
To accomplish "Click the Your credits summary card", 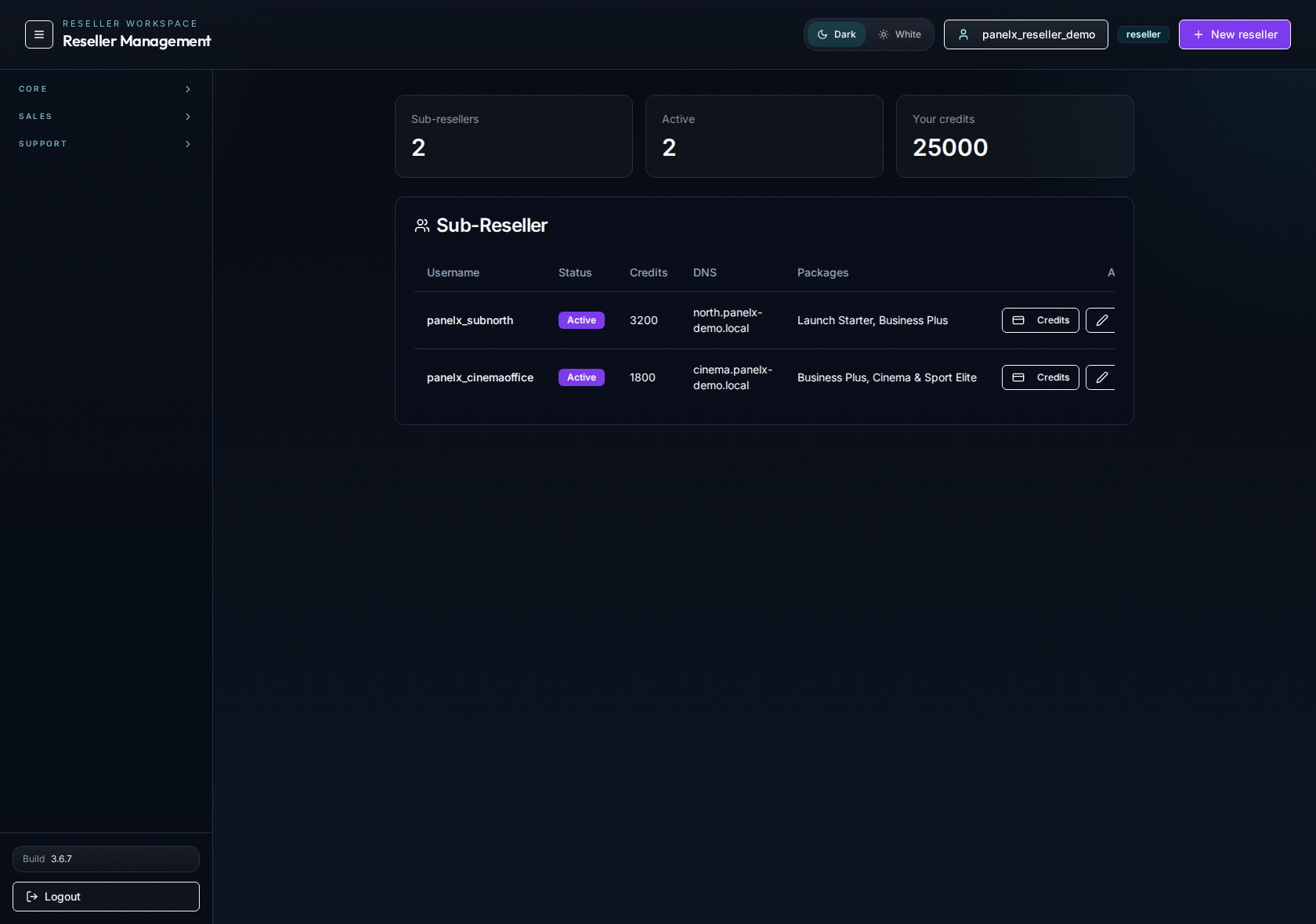I will 1014,136.
